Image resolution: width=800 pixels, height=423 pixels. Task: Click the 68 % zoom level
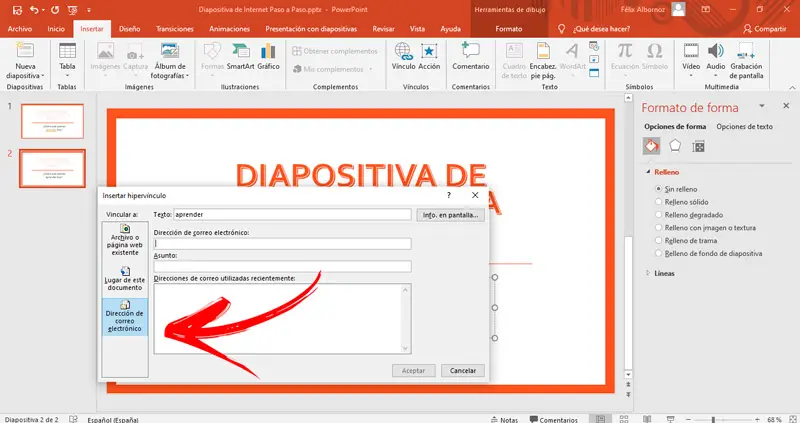pos(774,419)
